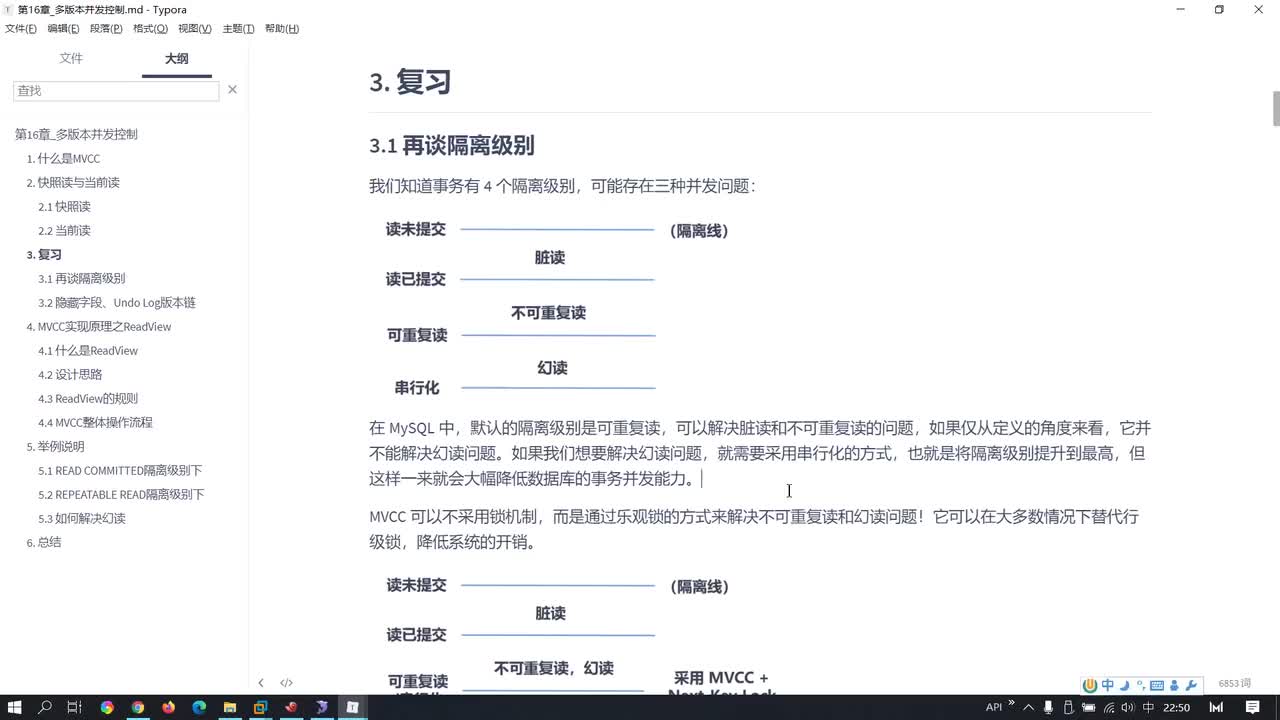
Task: Open Windows taskbar search
Action: [45, 707]
